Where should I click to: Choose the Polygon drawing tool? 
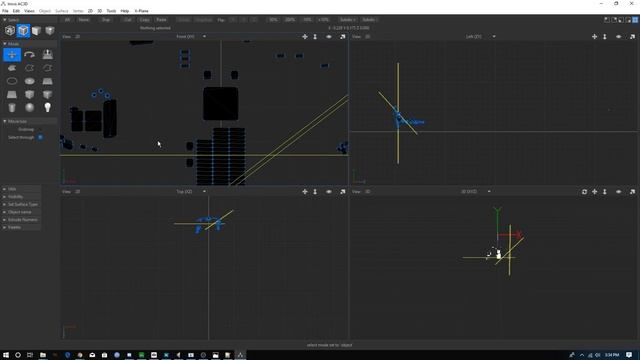[x=12, y=68]
